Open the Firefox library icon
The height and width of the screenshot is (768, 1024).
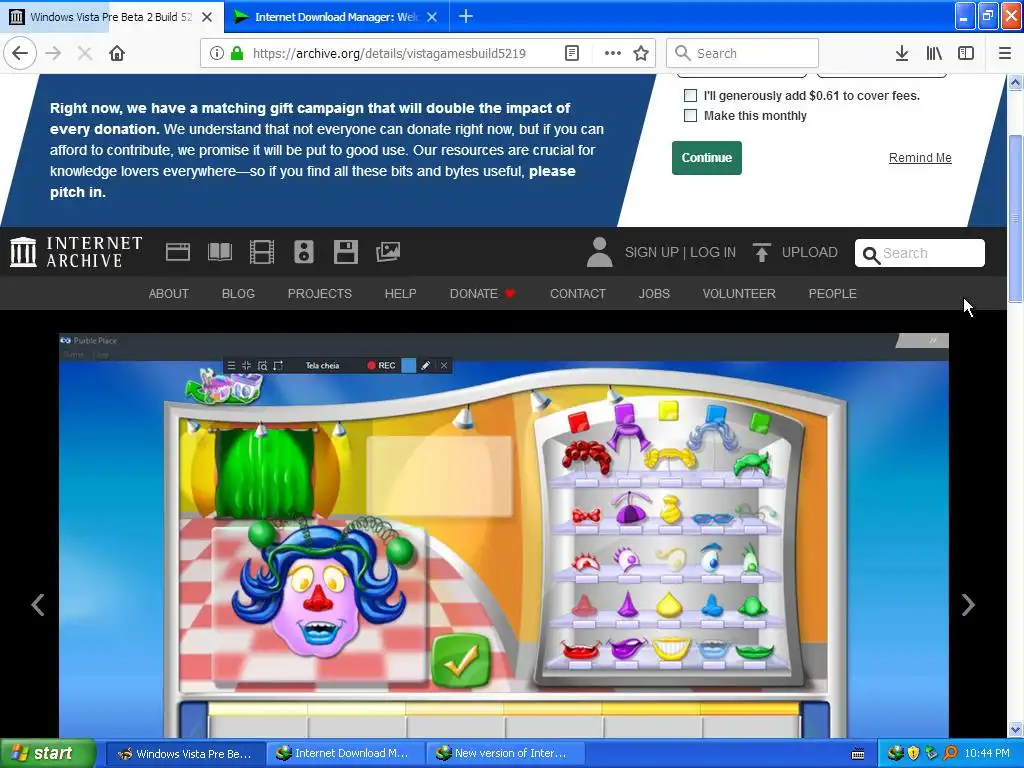(934, 53)
